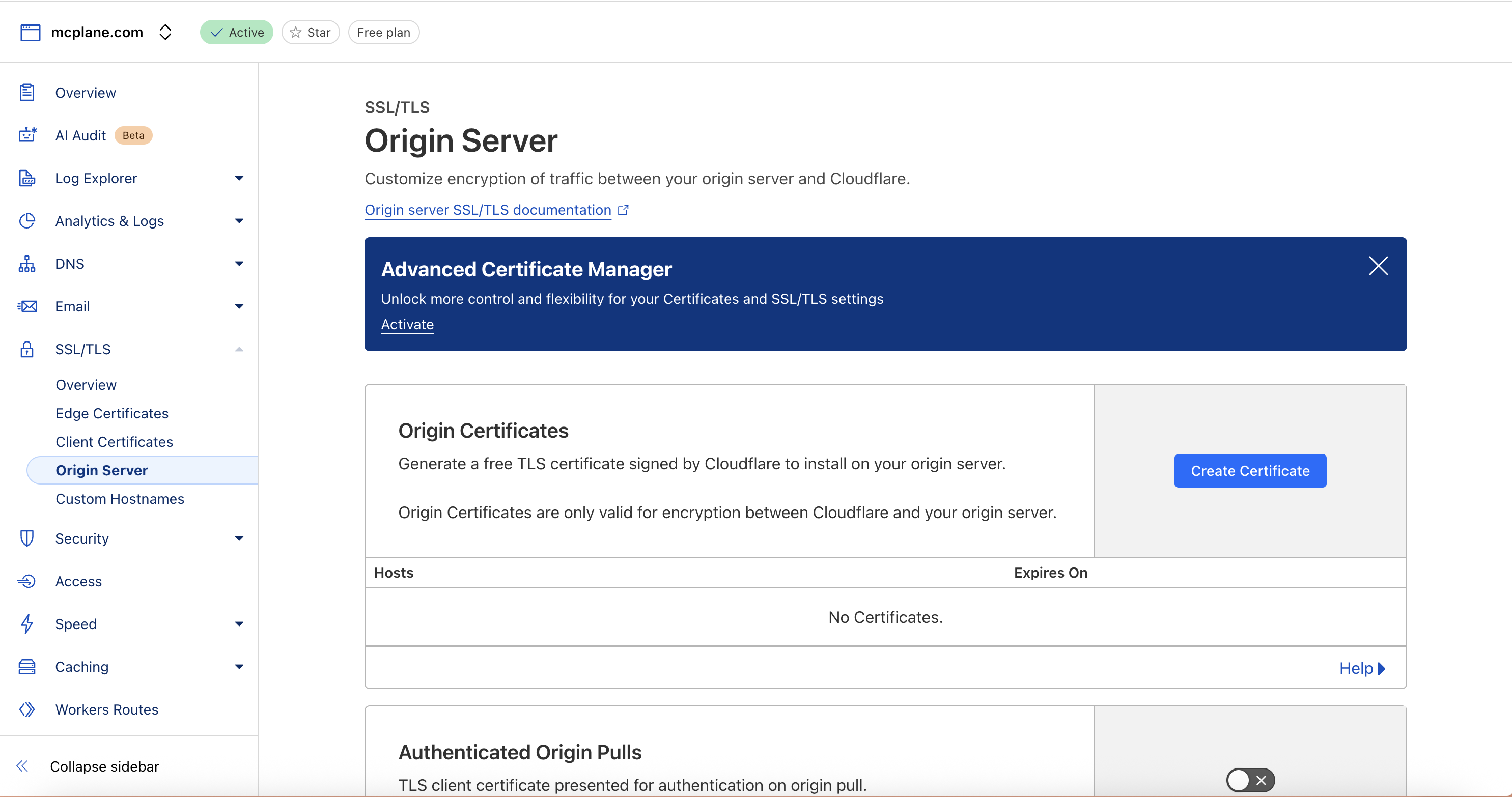Click the Email envelope icon
The height and width of the screenshot is (797, 1512).
click(27, 306)
